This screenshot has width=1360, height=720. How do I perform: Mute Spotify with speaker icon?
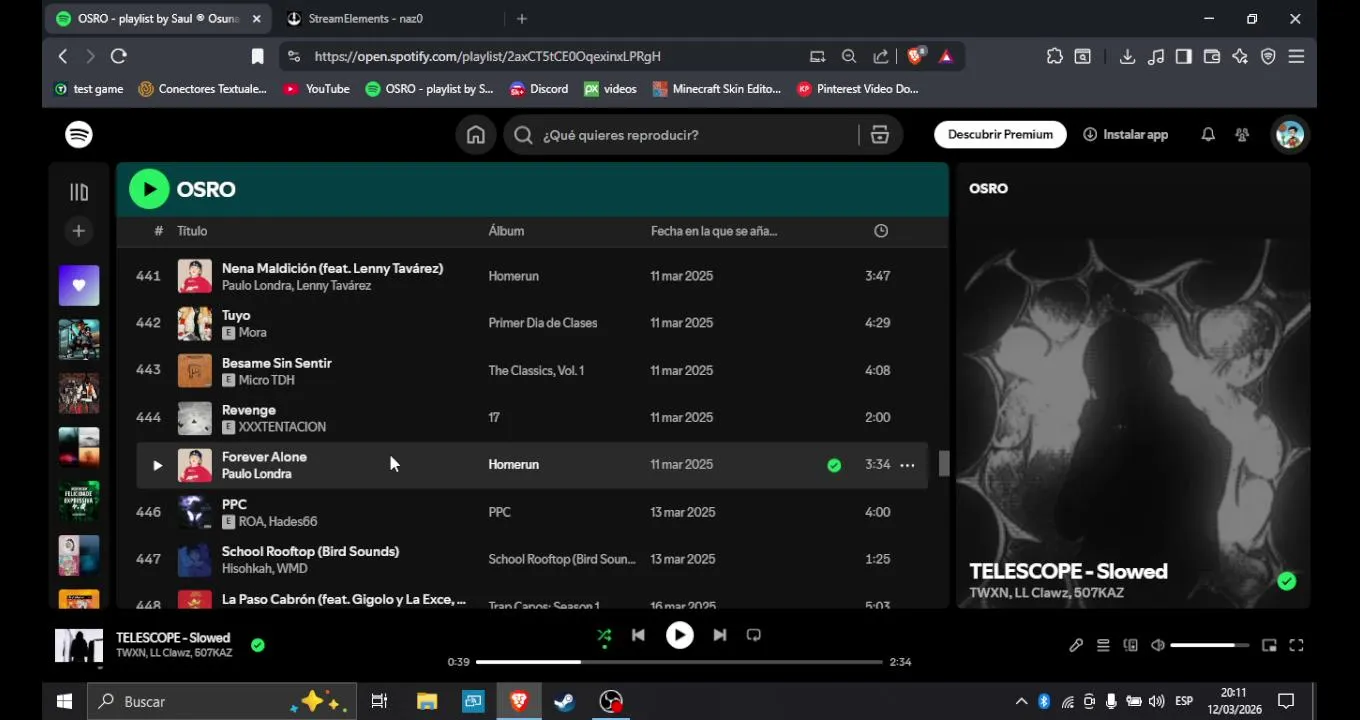click(x=1158, y=646)
